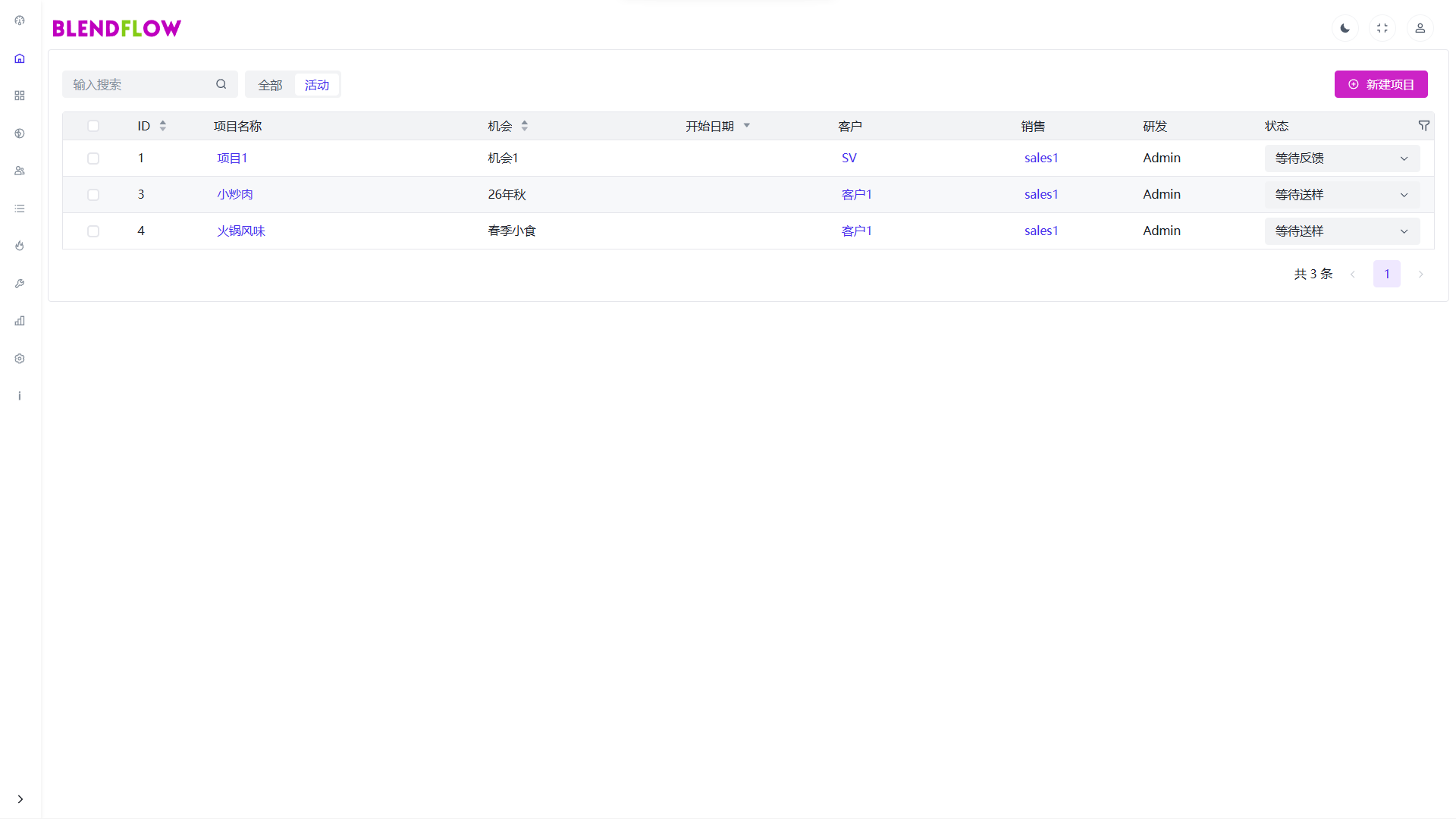The image size is (1456, 819).
Task: Check the checkbox for 项目1 row
Action: tap(93, 158)
